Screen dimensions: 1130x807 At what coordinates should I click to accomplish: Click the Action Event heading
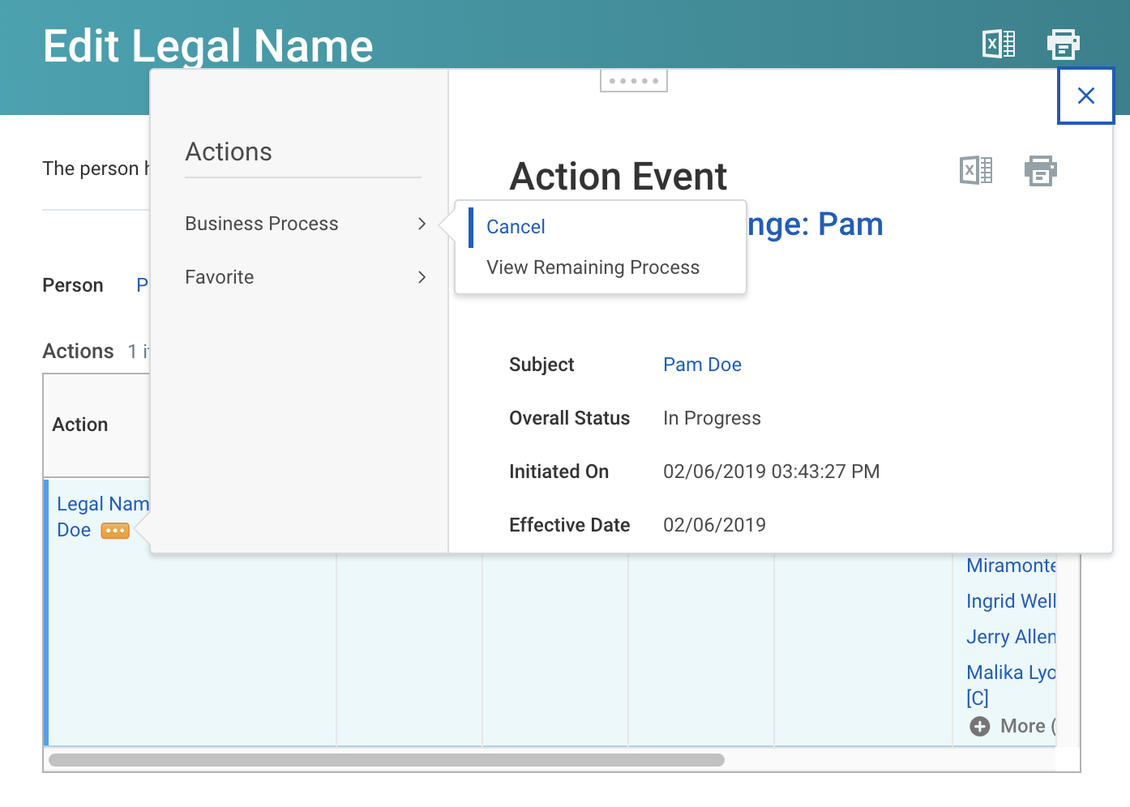(618, 177)
